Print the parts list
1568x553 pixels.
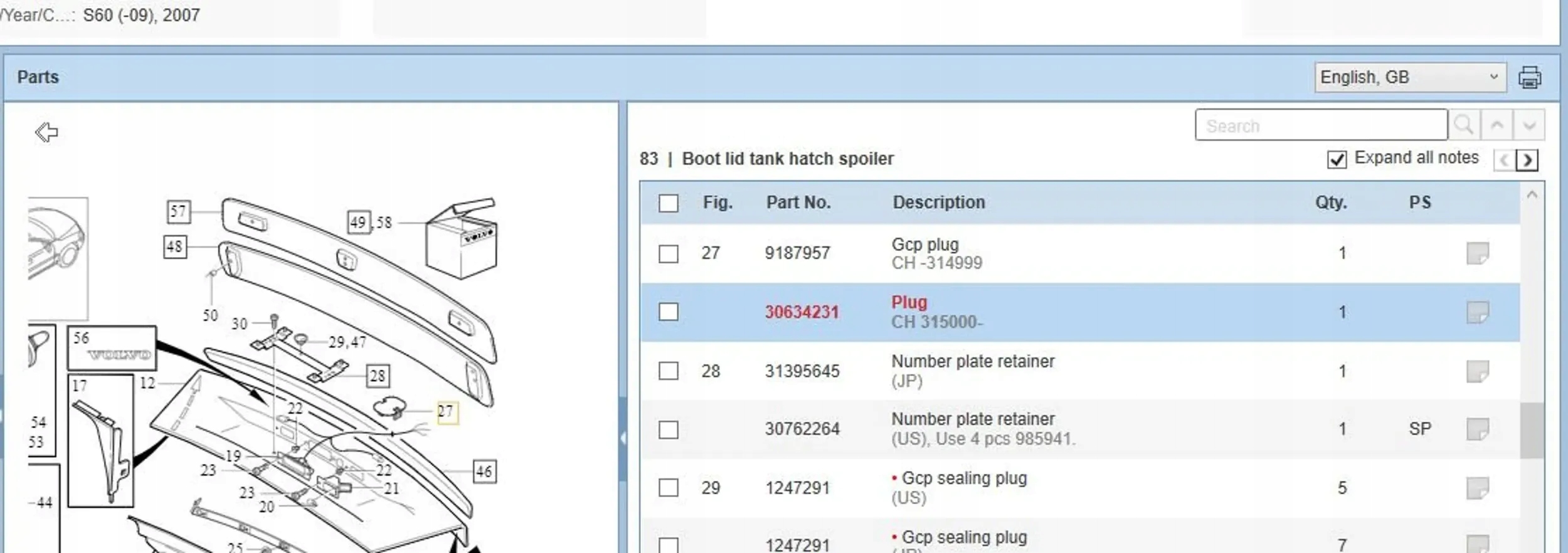coord(1529,78)
